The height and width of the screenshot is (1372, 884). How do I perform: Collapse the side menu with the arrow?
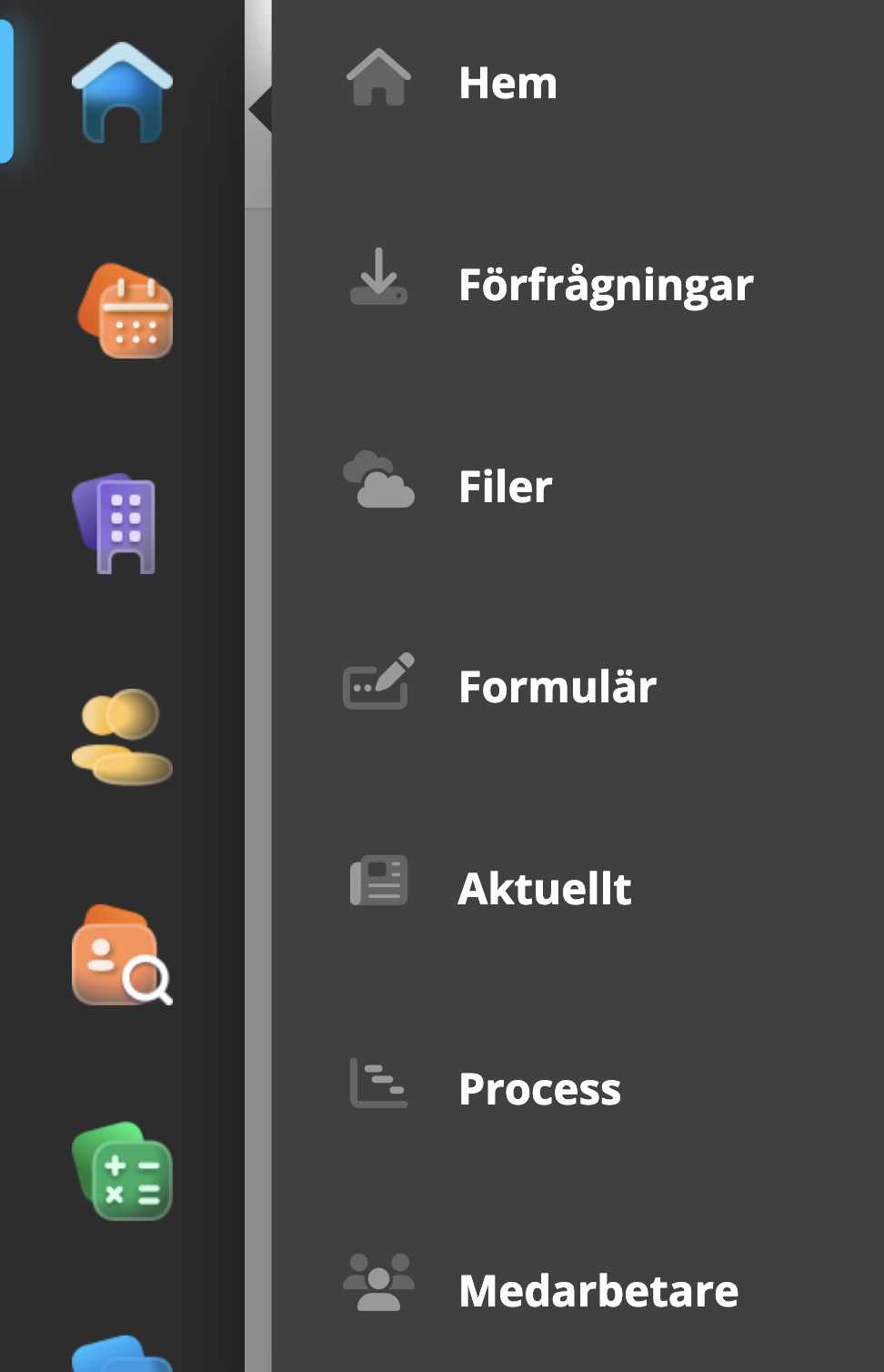259,109
